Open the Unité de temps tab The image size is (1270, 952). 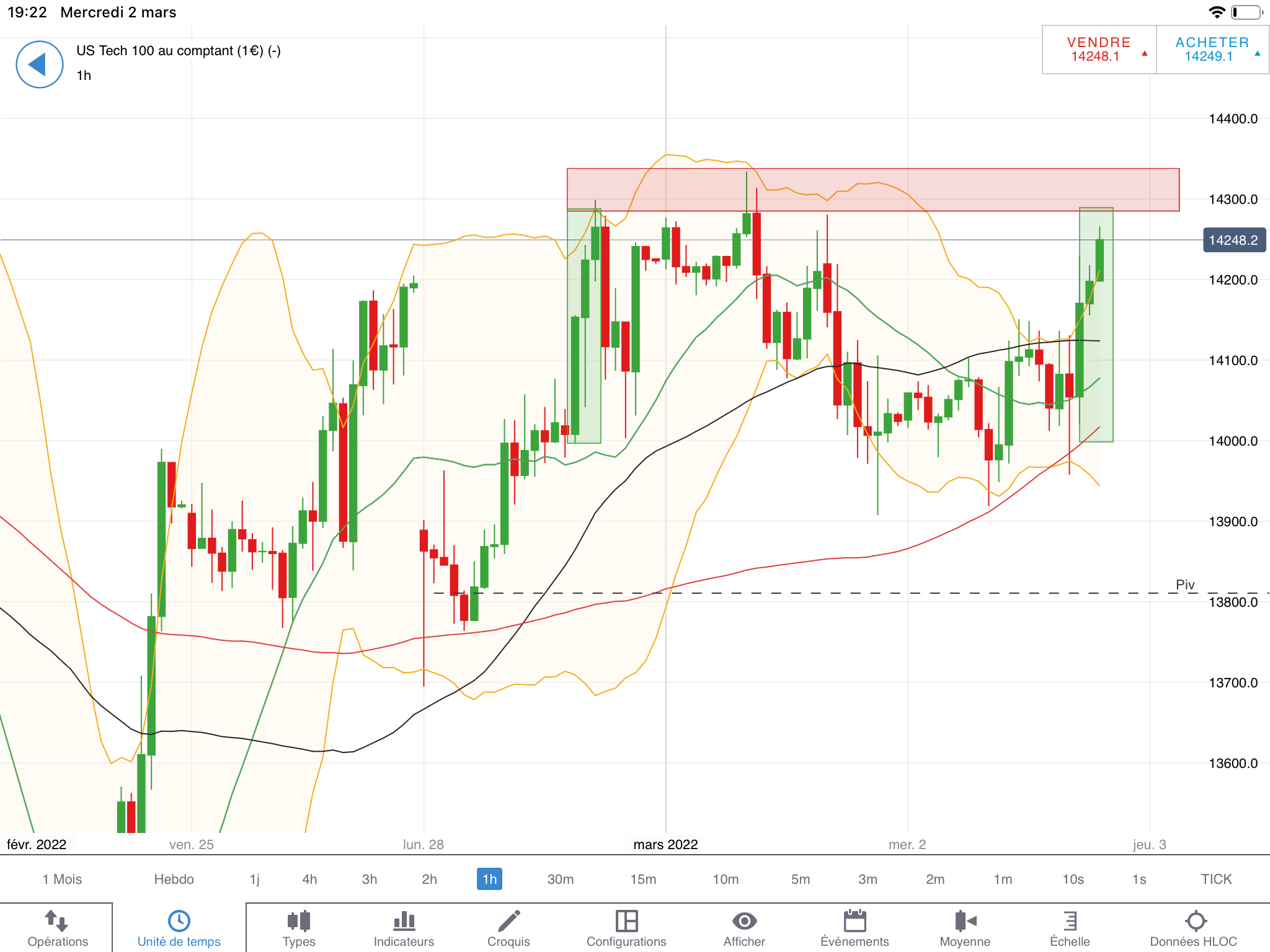tap(179, 928)
